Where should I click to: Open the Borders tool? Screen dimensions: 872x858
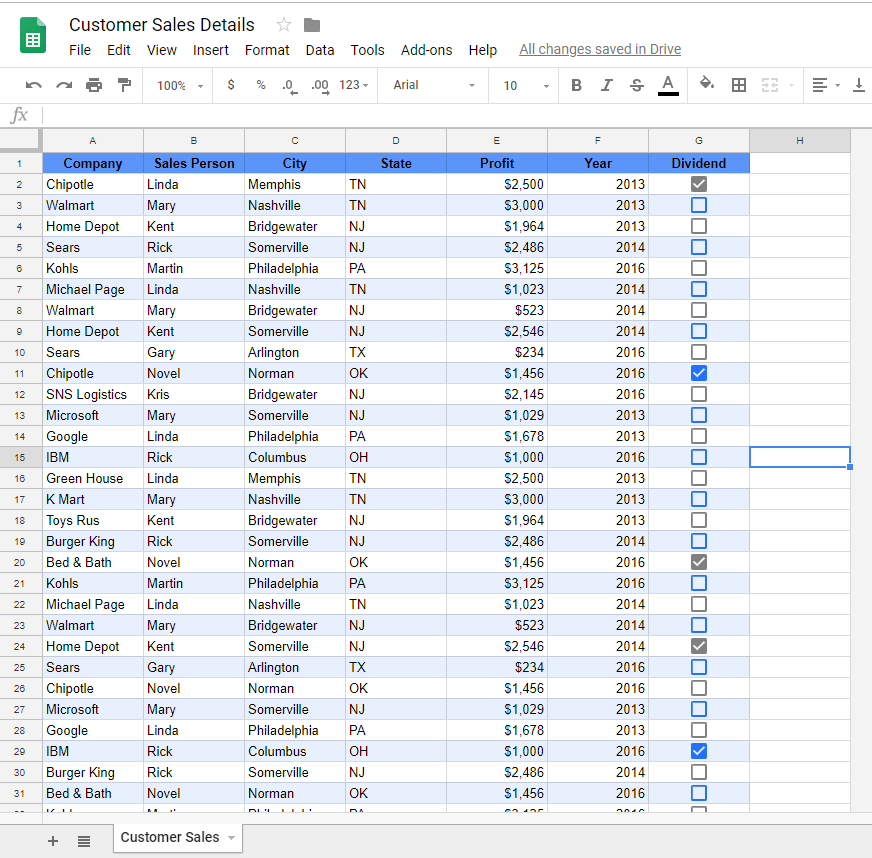739,85
